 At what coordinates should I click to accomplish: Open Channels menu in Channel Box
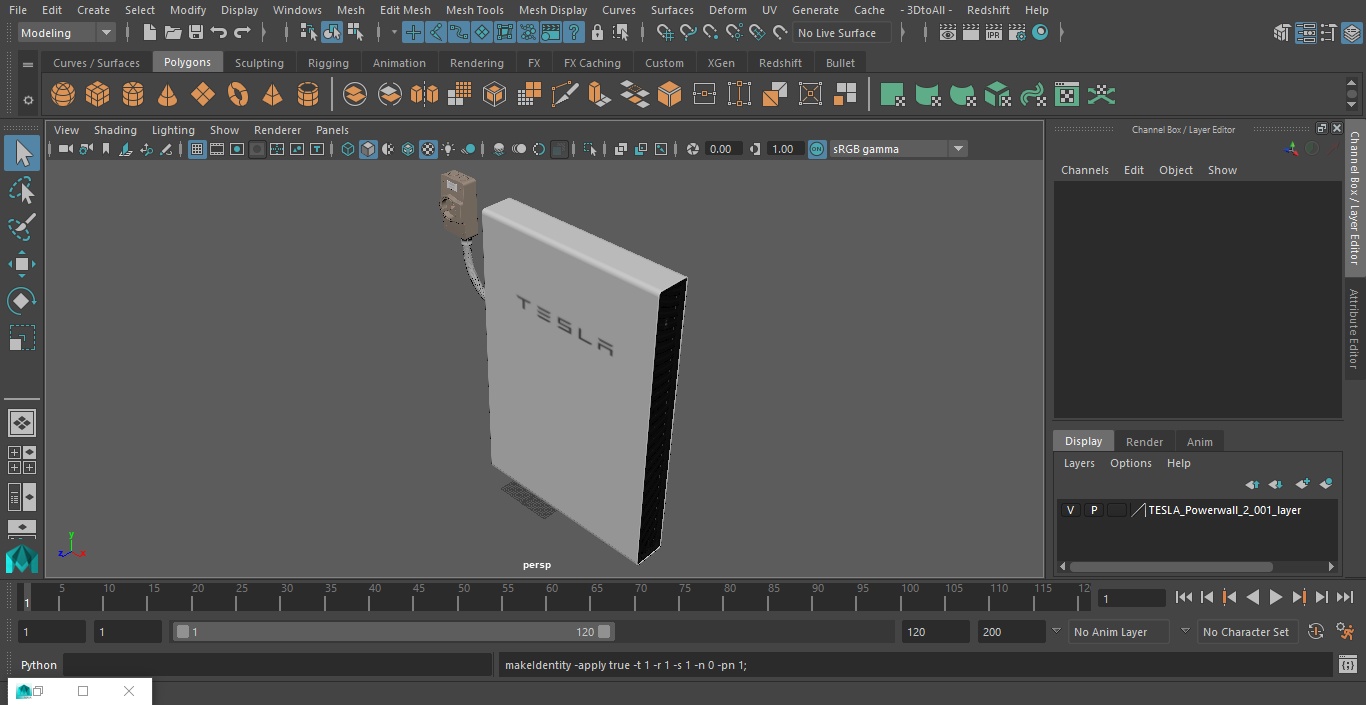[1084, 170]
